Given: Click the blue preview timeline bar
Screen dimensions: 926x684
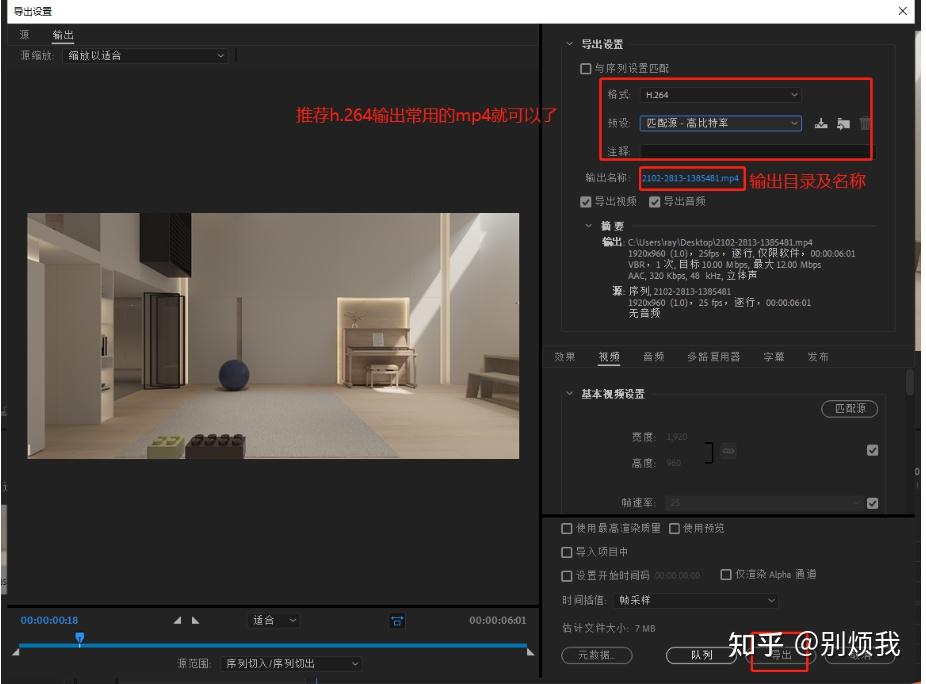Looking at the screenshot, I should [273, 646].
